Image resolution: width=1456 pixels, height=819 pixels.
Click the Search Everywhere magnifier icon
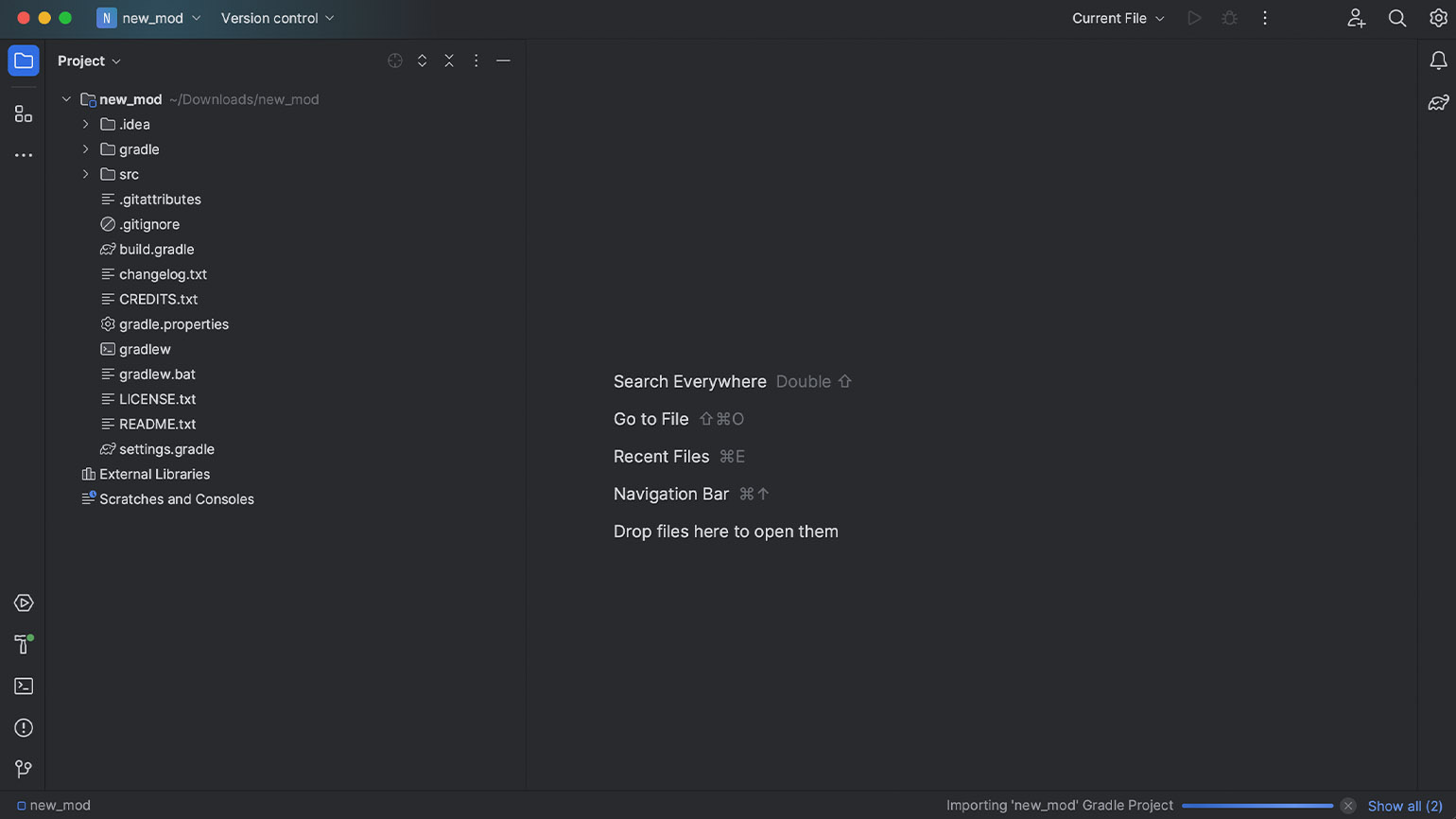click(1396, 18)
